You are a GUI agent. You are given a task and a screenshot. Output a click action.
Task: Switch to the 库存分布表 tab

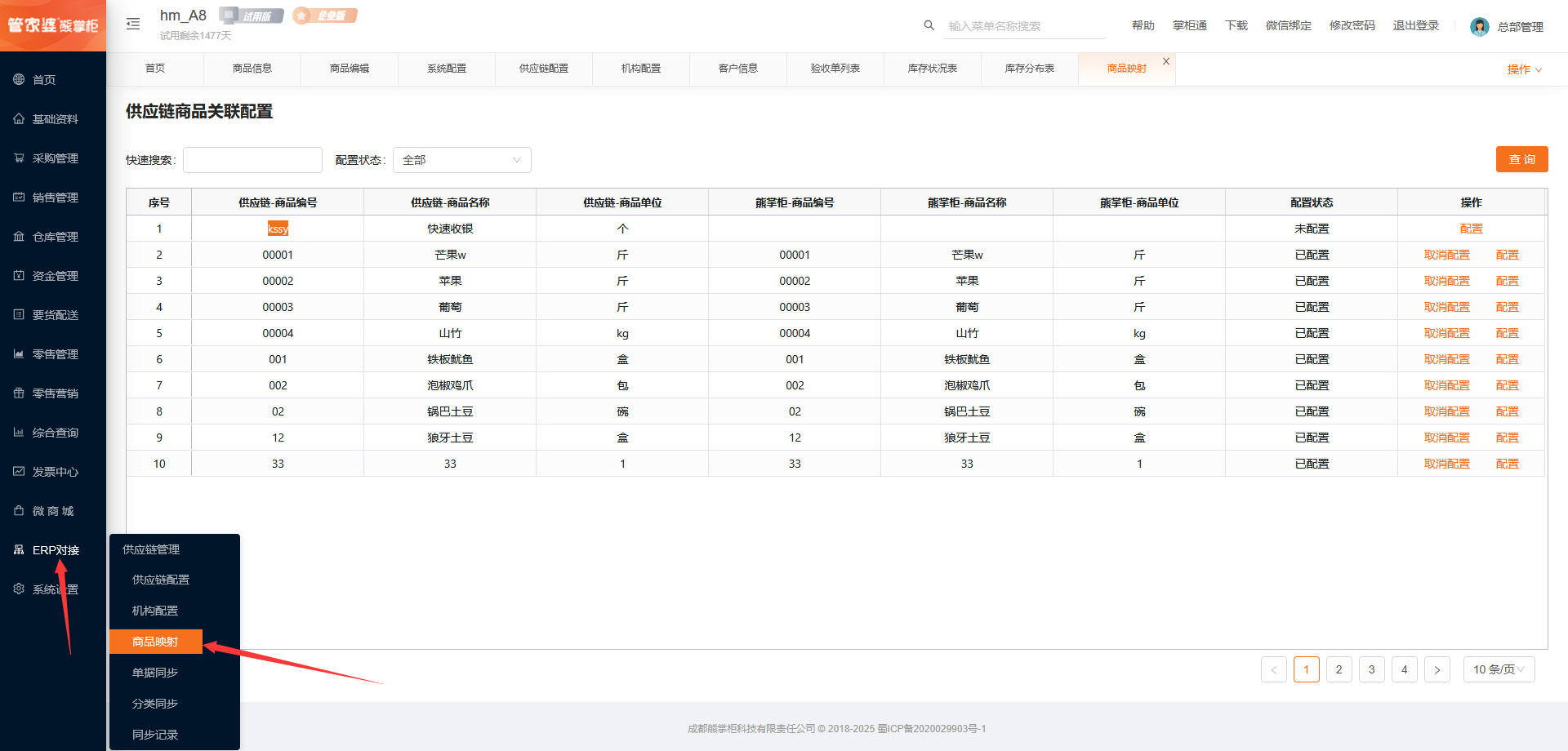point(1030,69)
